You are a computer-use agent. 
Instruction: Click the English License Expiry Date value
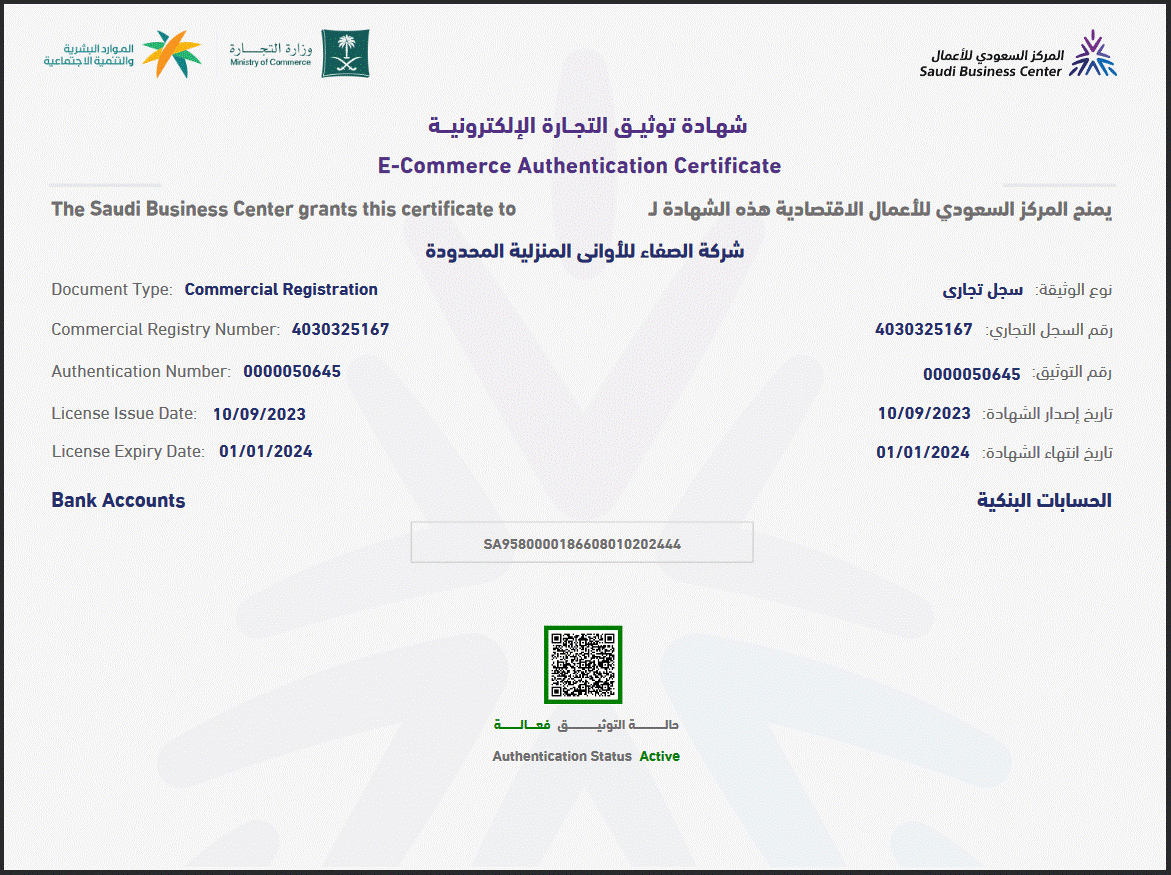coord(266,452)
